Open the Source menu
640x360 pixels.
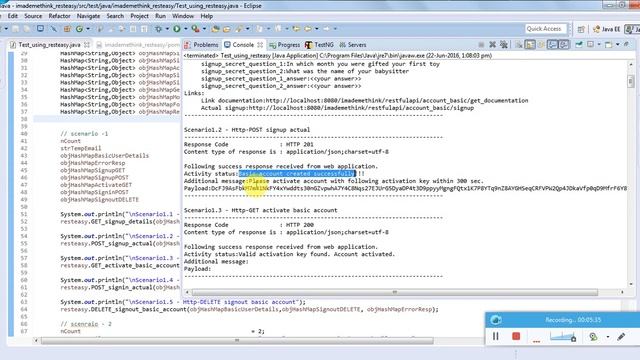[33, 16]
